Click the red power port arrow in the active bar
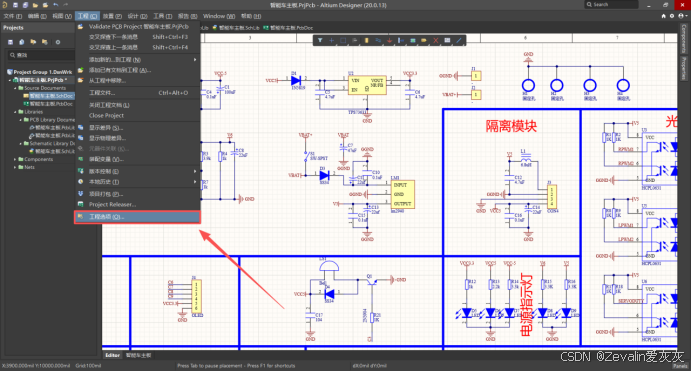 coord(389,40)
